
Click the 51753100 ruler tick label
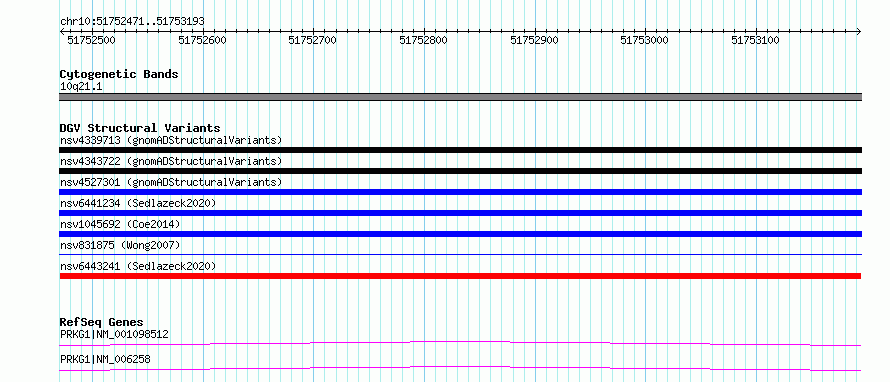[755, 40]
